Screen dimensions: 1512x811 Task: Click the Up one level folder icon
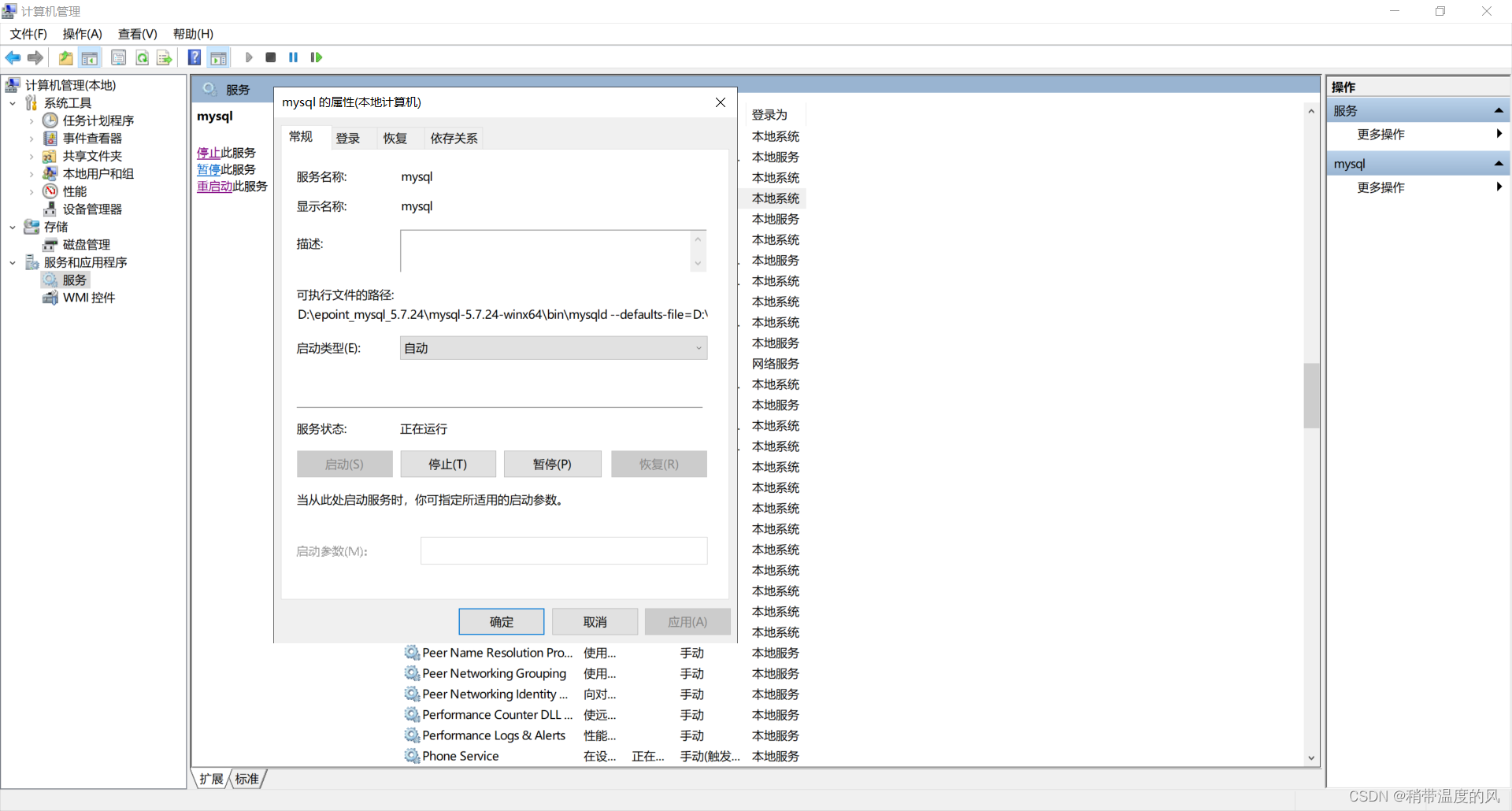pyautogui.click(x=66, y=57)
